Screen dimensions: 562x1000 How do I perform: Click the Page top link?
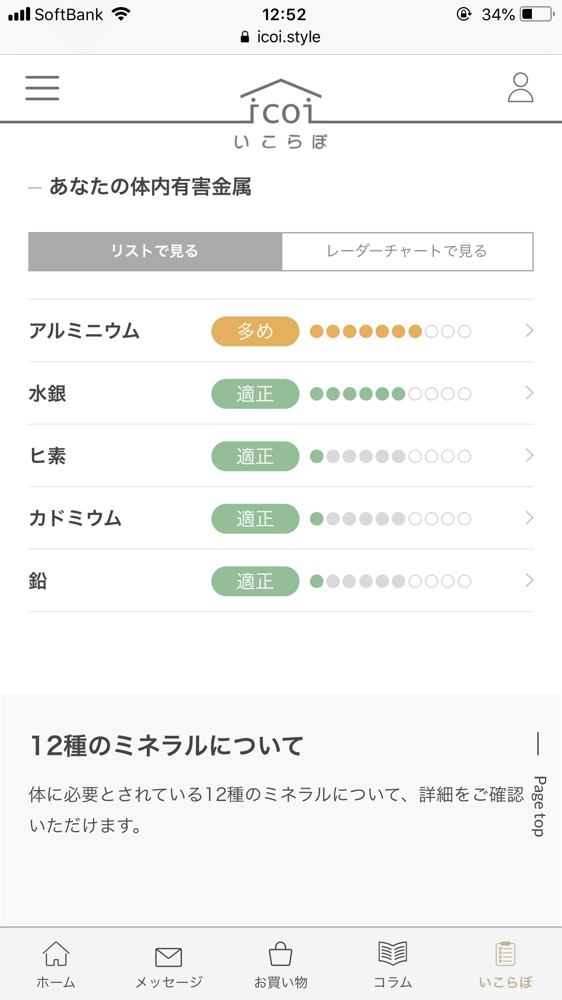coord(538,786)
